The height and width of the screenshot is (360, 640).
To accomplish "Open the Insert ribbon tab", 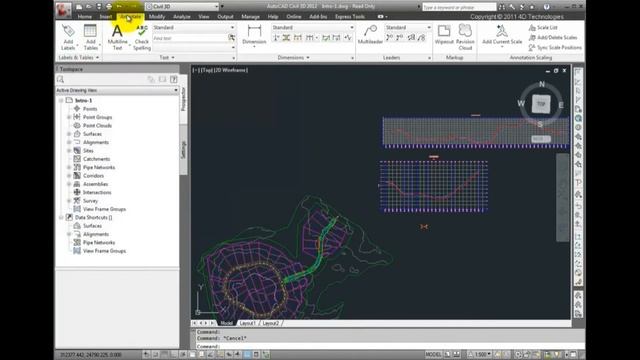I will click(106, 17).
